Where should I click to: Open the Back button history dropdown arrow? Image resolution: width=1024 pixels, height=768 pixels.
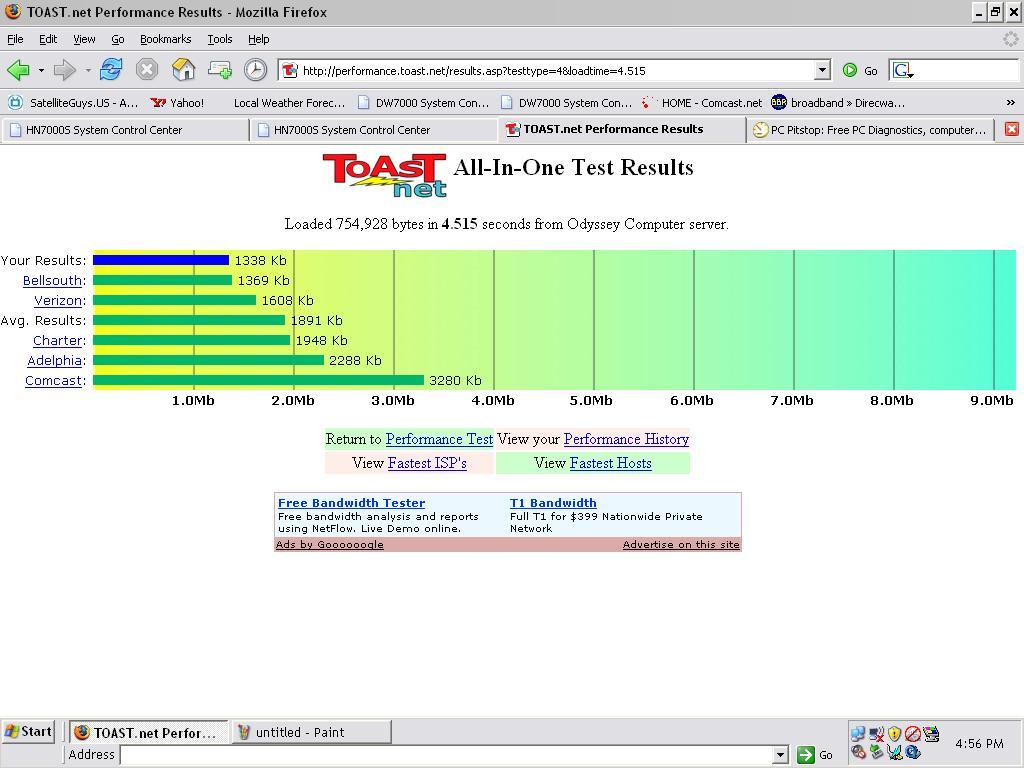tap(41, 71)
